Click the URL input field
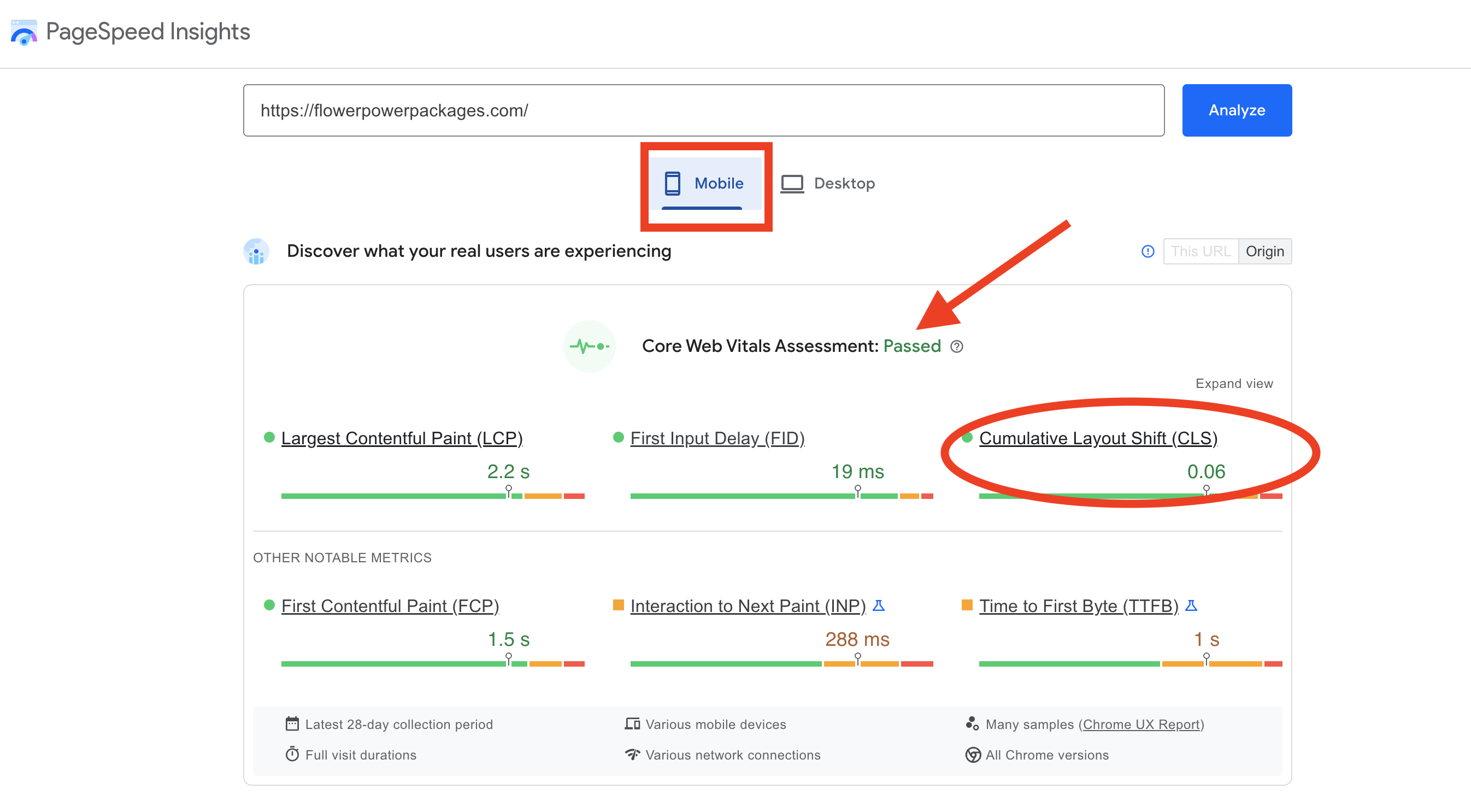This screenshot has width=1471, height=812. click(703, 110)
